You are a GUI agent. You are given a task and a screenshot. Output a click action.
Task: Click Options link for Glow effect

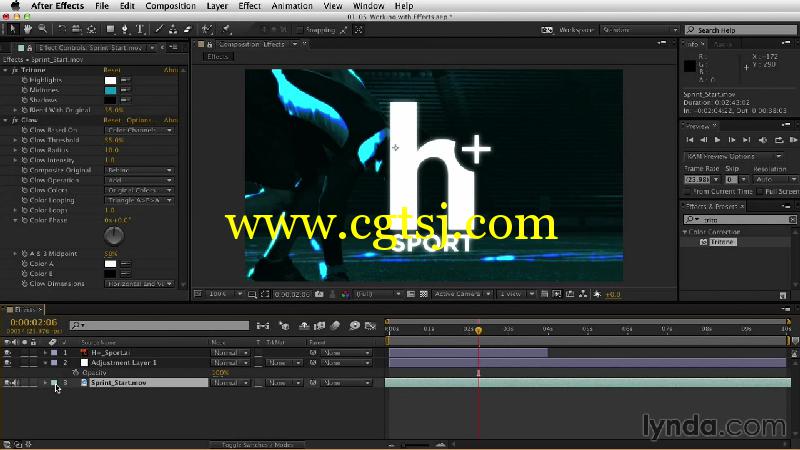click(x=138, y=120)
